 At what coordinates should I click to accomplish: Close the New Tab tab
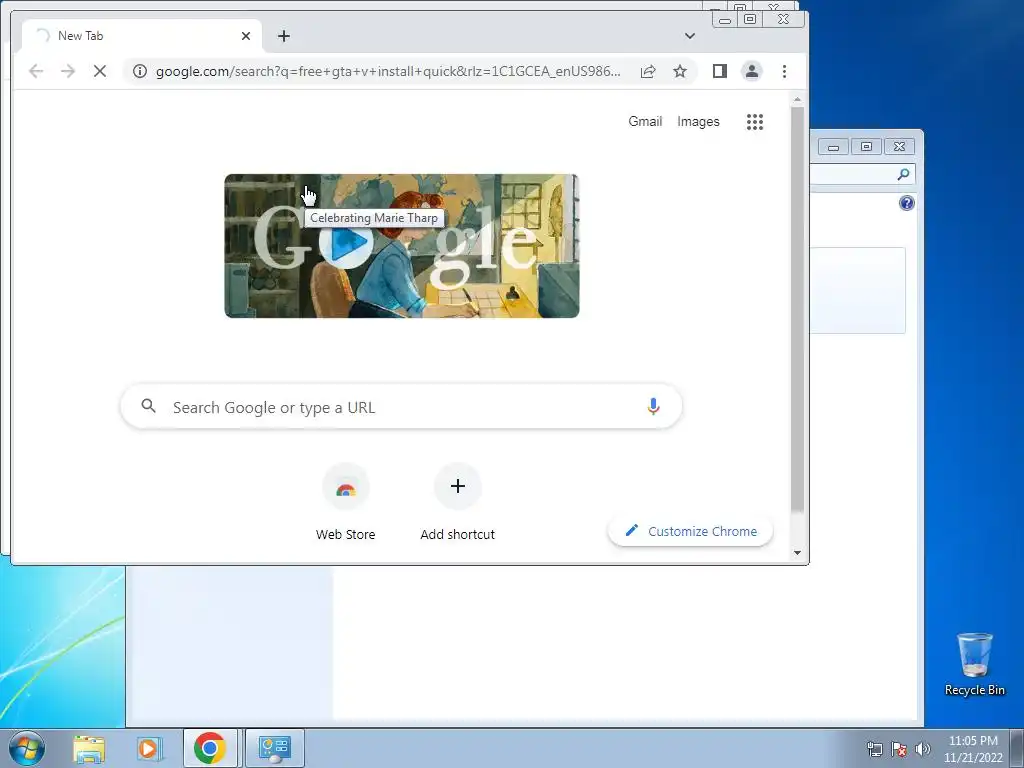246,36
